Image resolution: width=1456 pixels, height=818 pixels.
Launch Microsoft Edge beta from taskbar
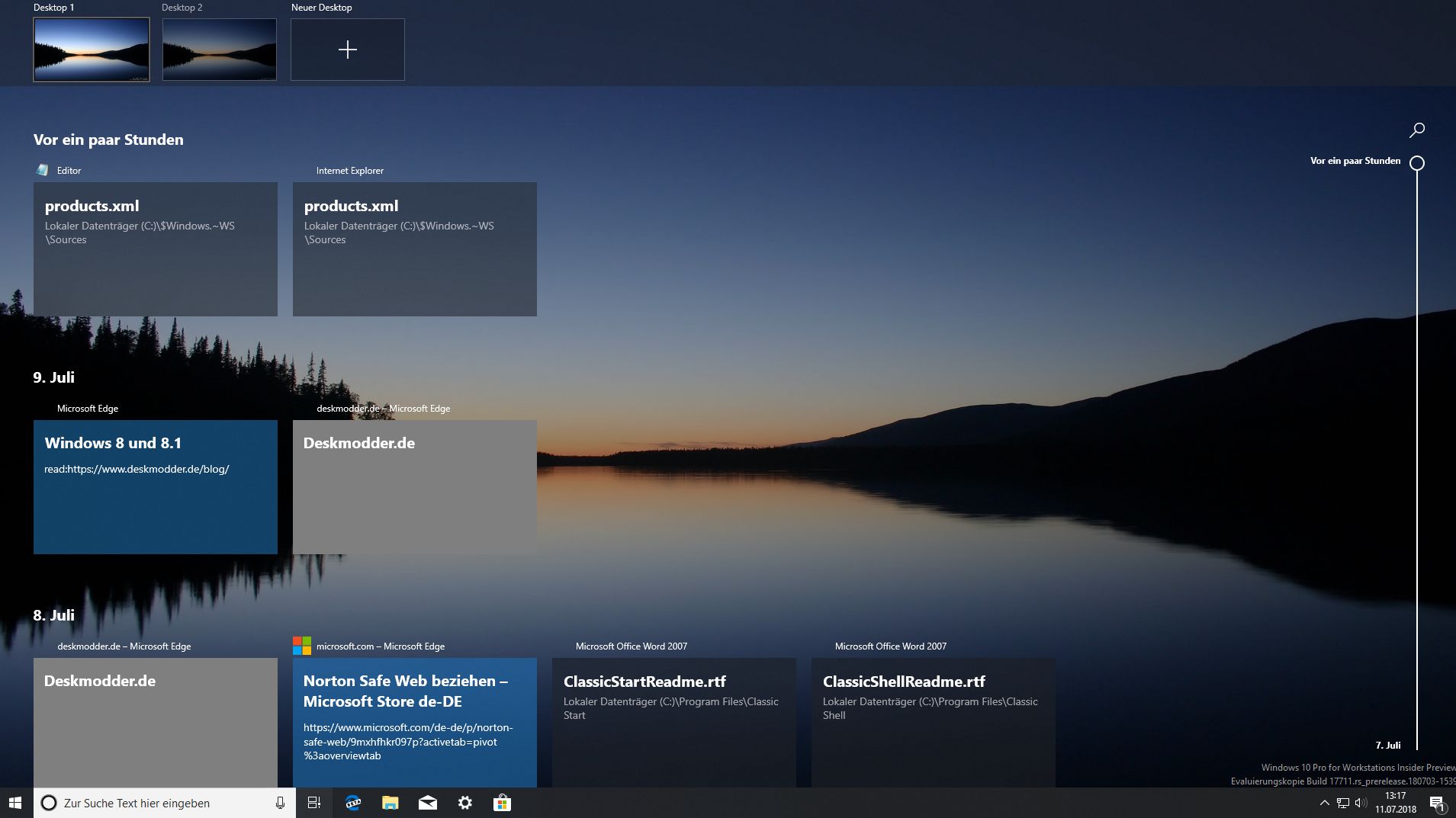coord(353,803)
